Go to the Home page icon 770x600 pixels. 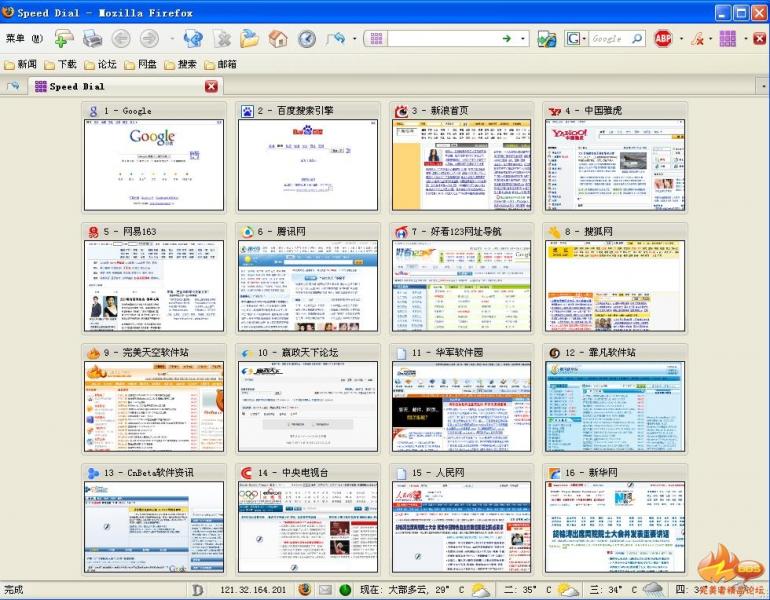(278, 38)
